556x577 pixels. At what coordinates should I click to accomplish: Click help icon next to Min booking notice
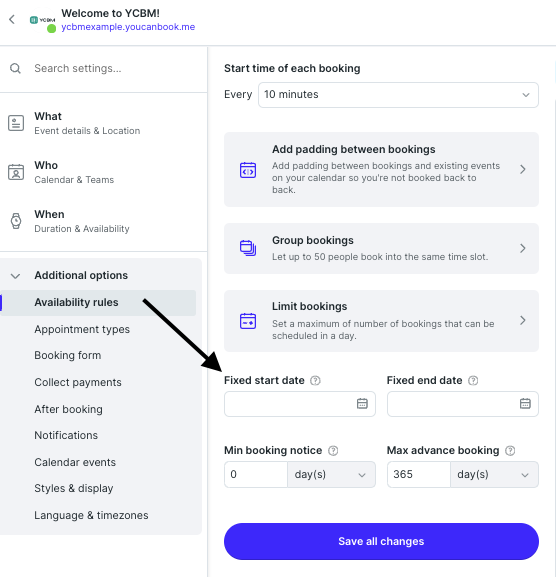[333, 450]
